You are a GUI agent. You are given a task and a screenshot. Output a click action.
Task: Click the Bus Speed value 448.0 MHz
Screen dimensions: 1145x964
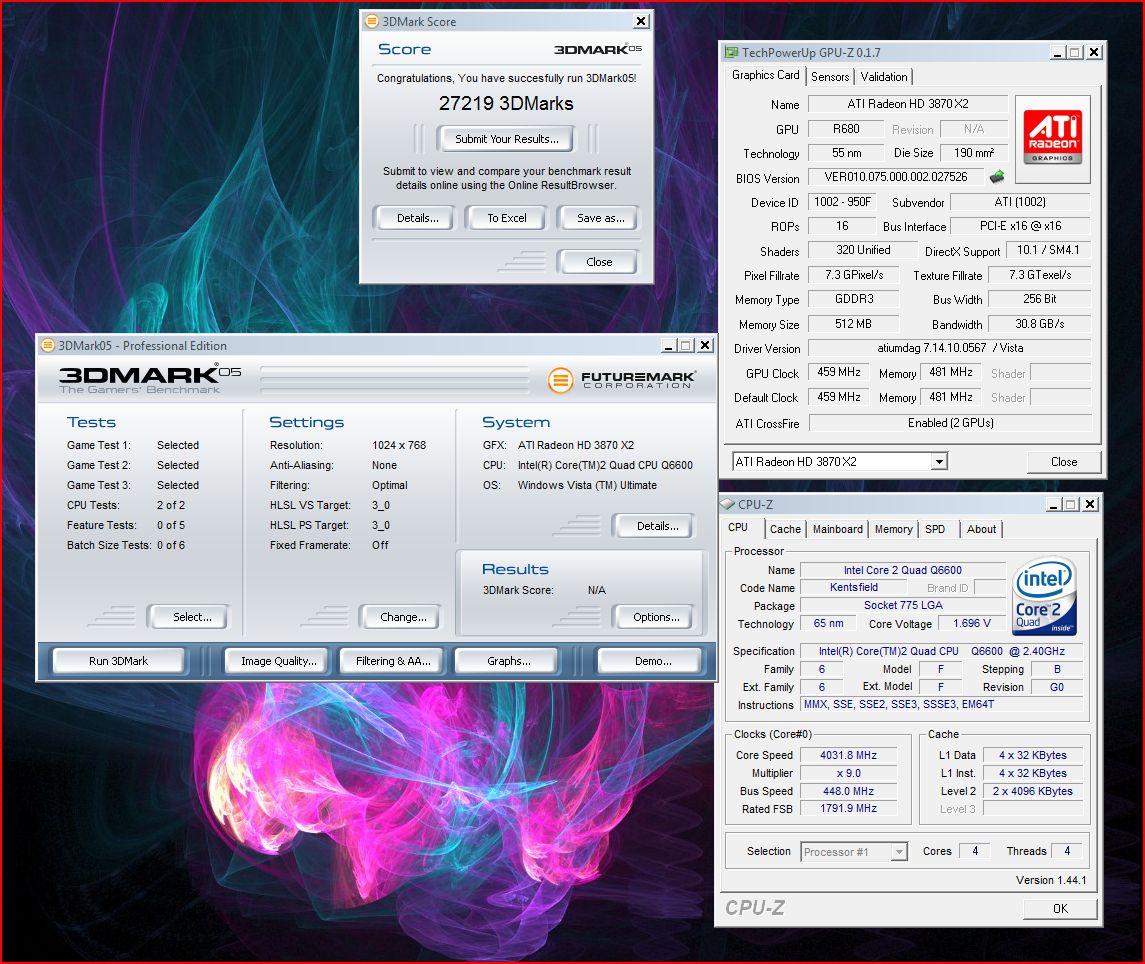848,791
